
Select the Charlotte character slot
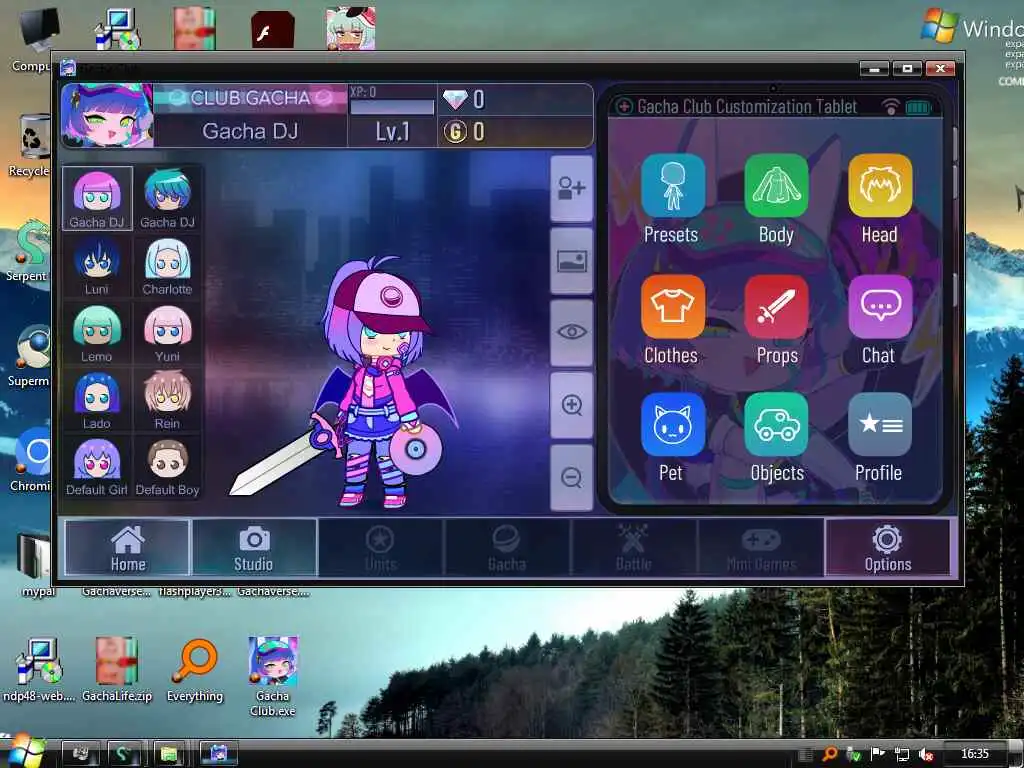[167, 266]
